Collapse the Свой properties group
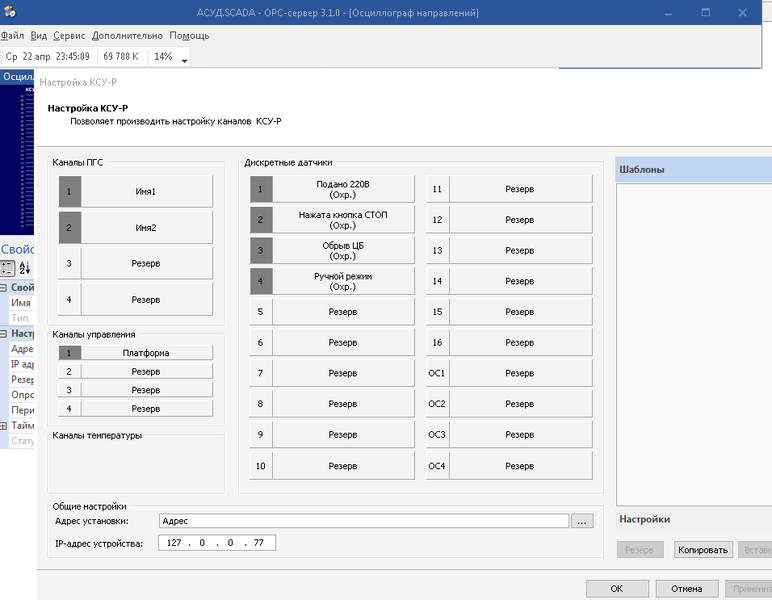 [x=3, y=287]
